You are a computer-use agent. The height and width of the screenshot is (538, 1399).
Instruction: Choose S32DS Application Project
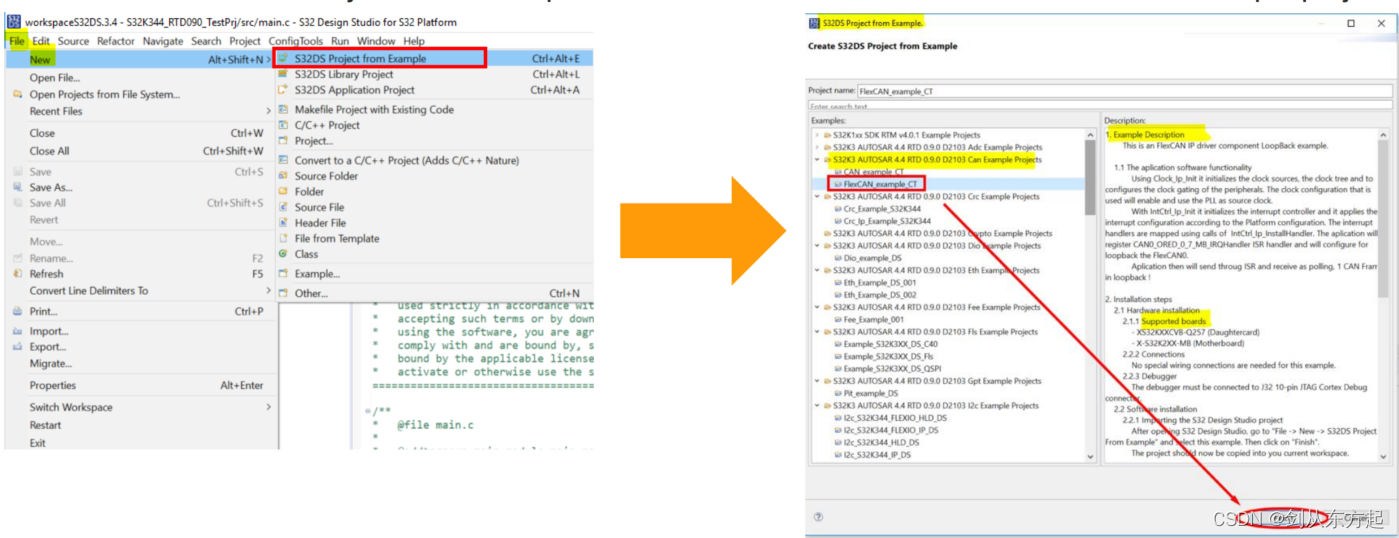click(x=354, y=90)
